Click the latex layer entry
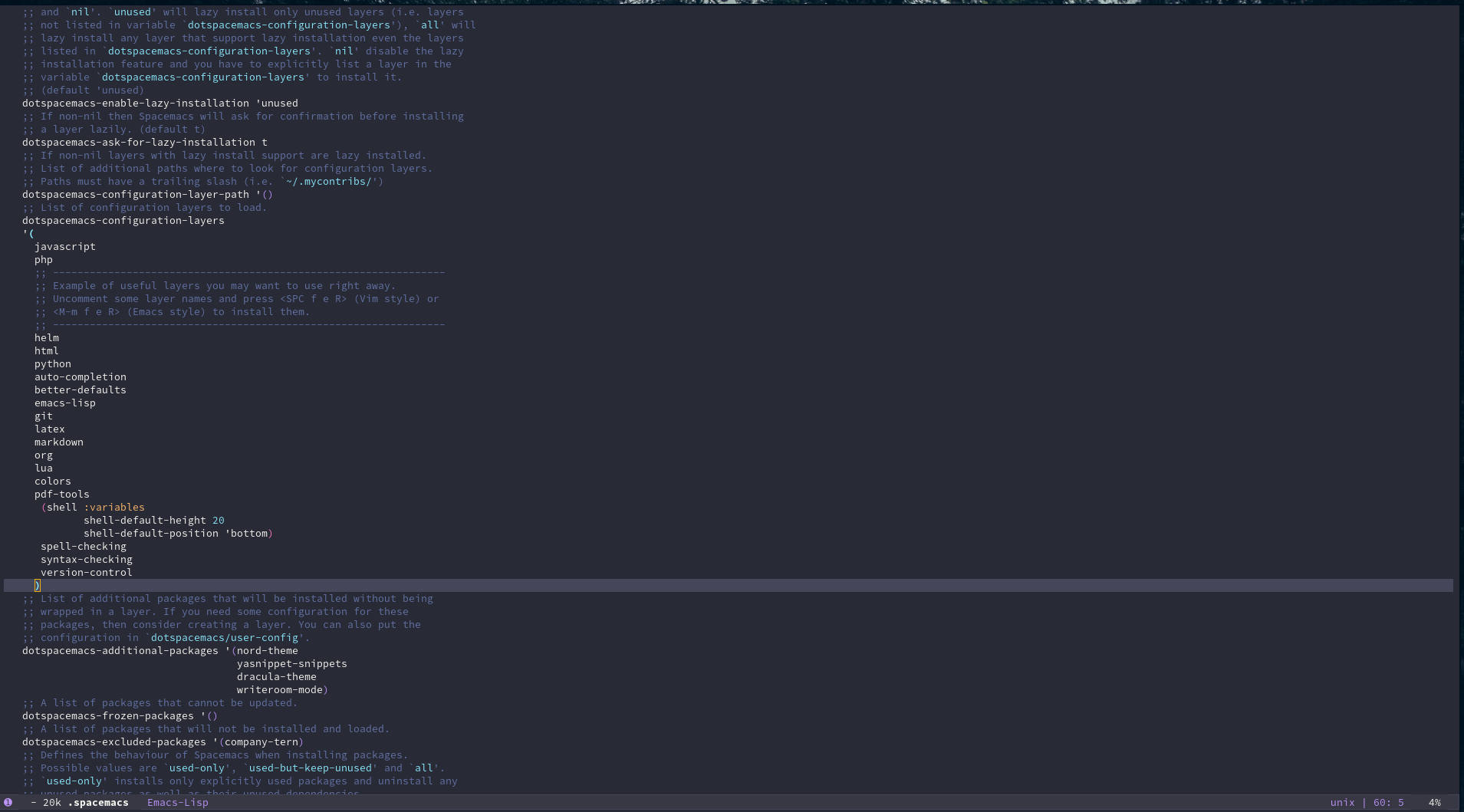This screenshot has height=812, width=1464. click(50, 429)
